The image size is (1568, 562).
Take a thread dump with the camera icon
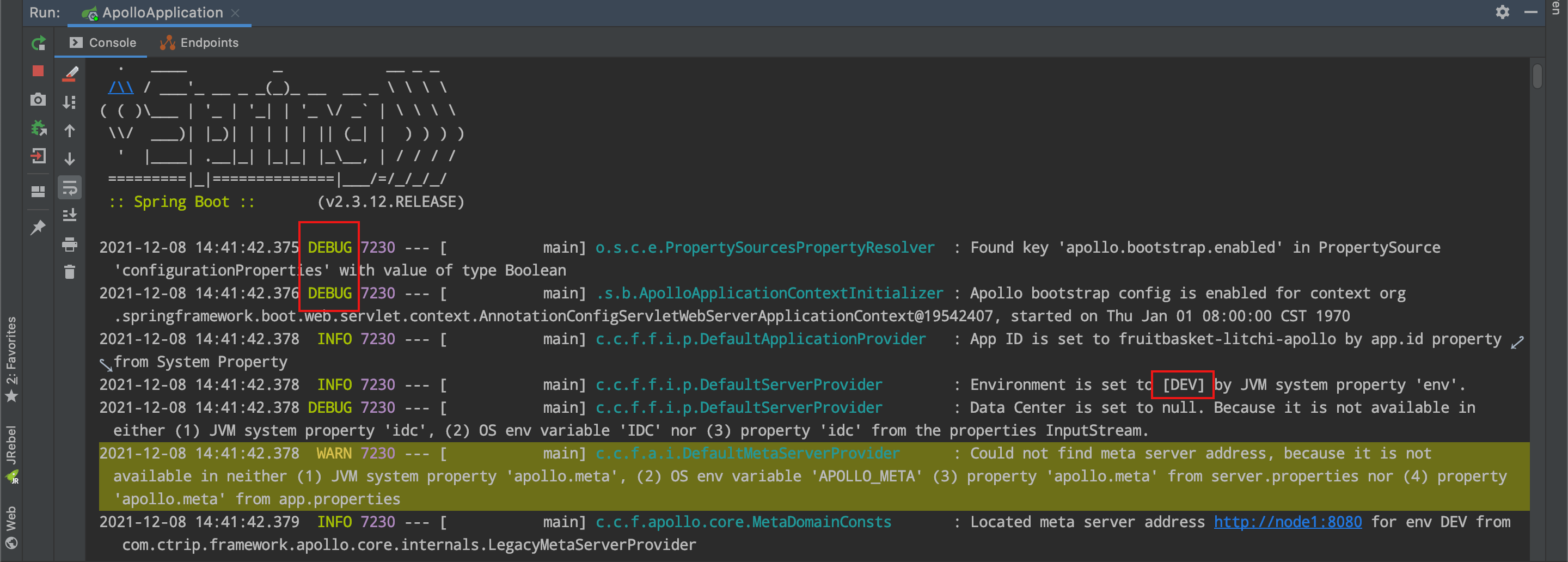click(x=37, y=99)
